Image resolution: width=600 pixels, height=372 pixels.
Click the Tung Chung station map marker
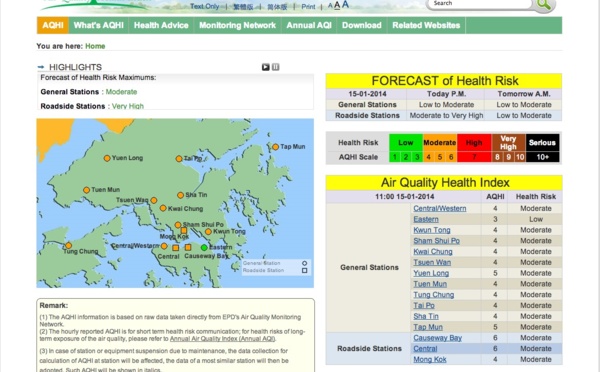[68, 245]
